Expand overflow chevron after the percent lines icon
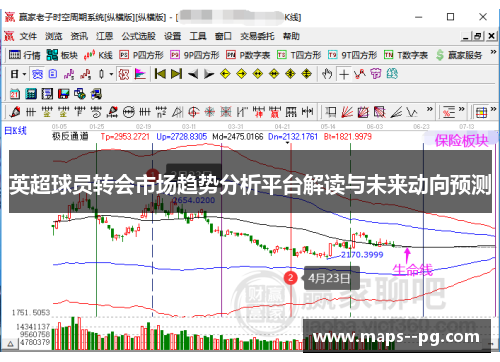This screenshot has width=500, height=362. point(461,109)
